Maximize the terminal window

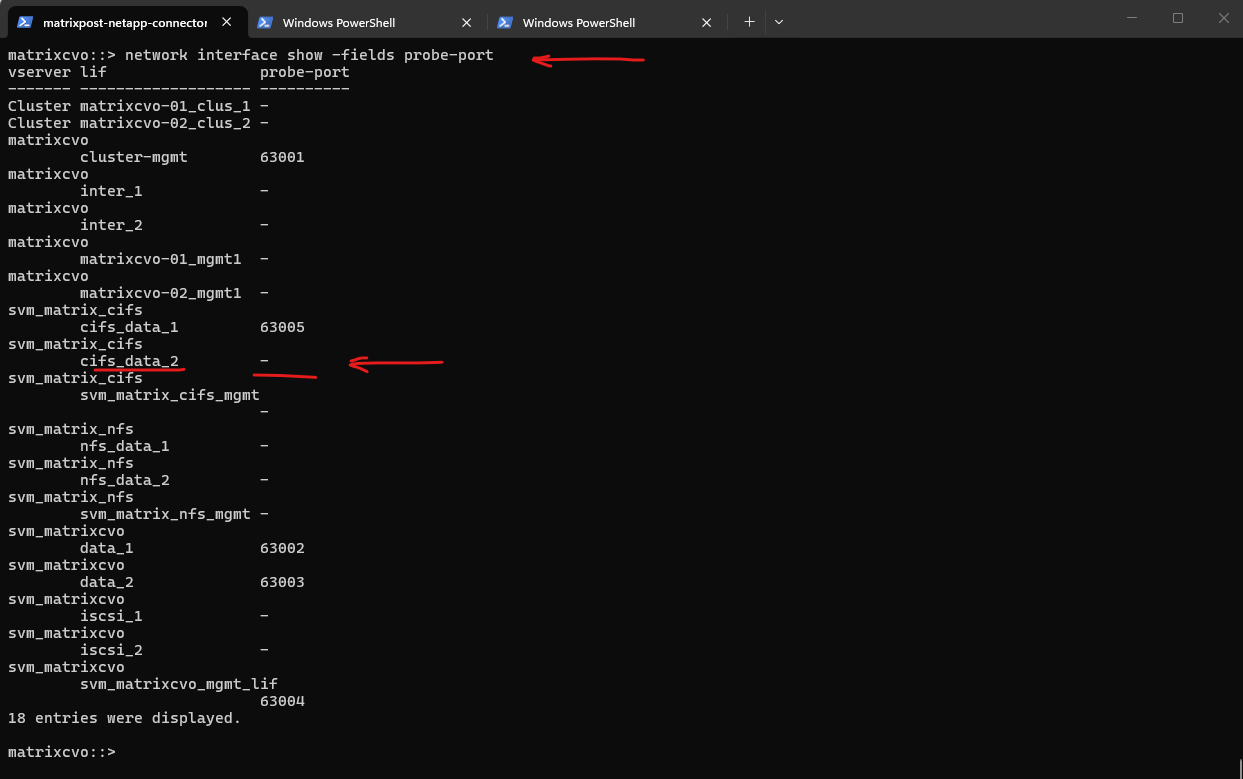[1178, 18]
